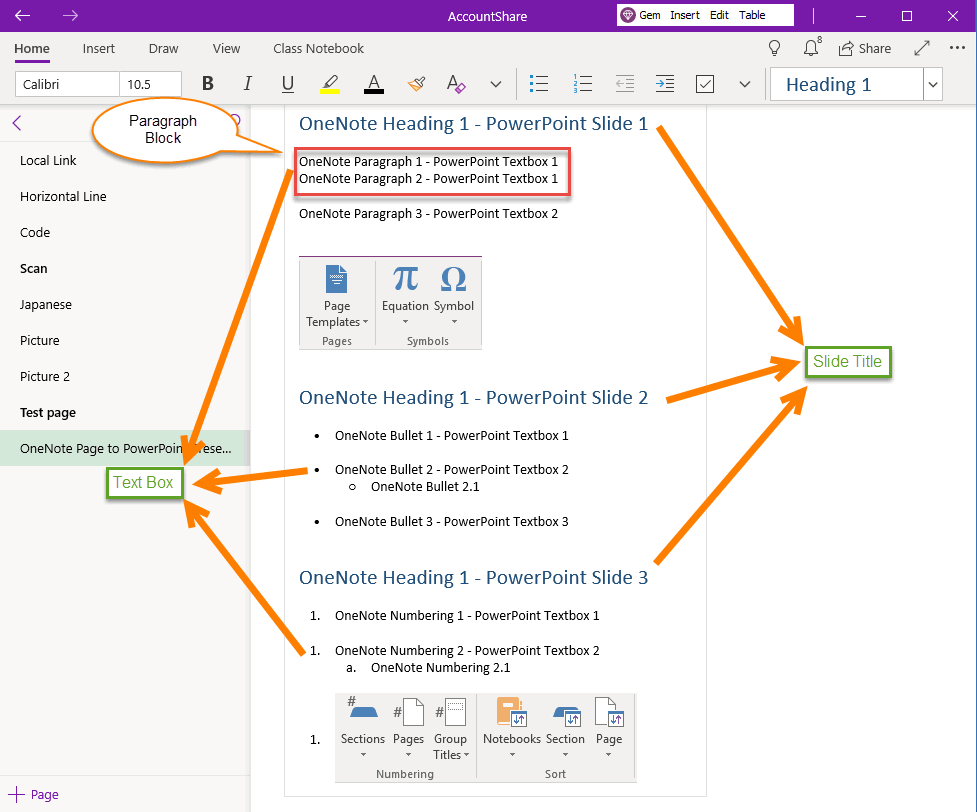Click the OneNote Bullet 3 line
977x812 pixels.
coord(452,522)
